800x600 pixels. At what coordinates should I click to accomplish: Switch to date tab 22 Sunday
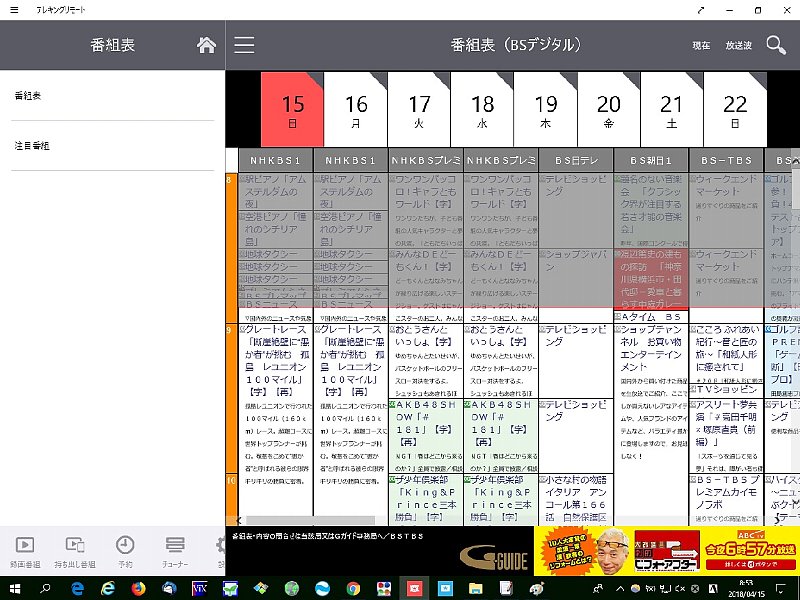(x=735, y=109)
